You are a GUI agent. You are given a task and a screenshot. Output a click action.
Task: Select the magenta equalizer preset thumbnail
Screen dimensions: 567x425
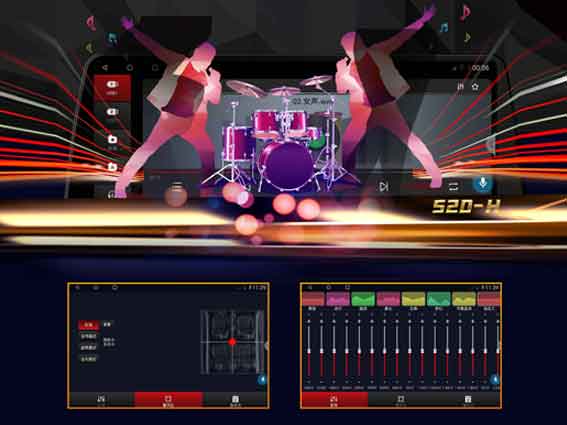pyautogui.click(x=338, y=299)
